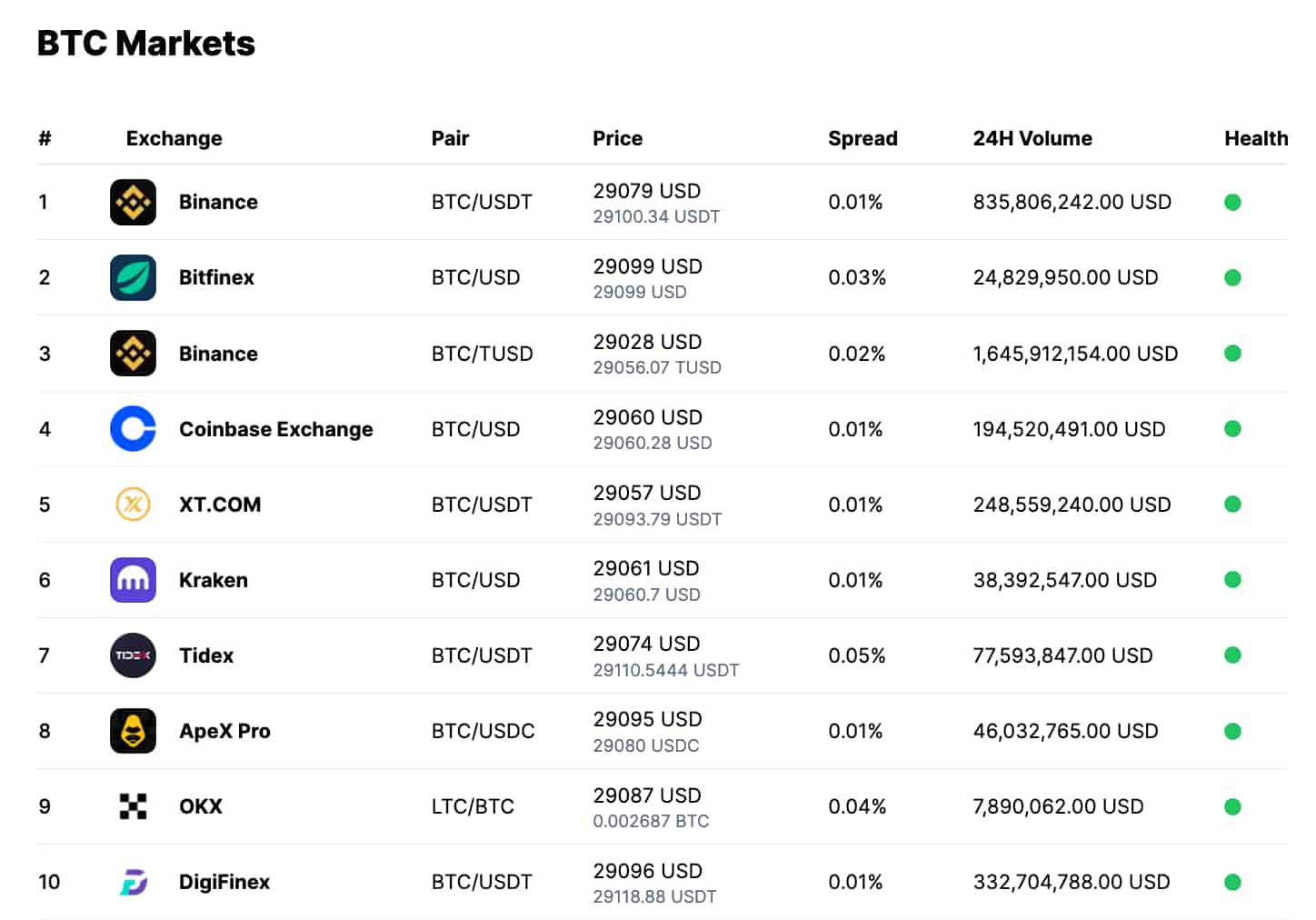
Task: Click the Spread column header
Action: [x=862, y=138]
